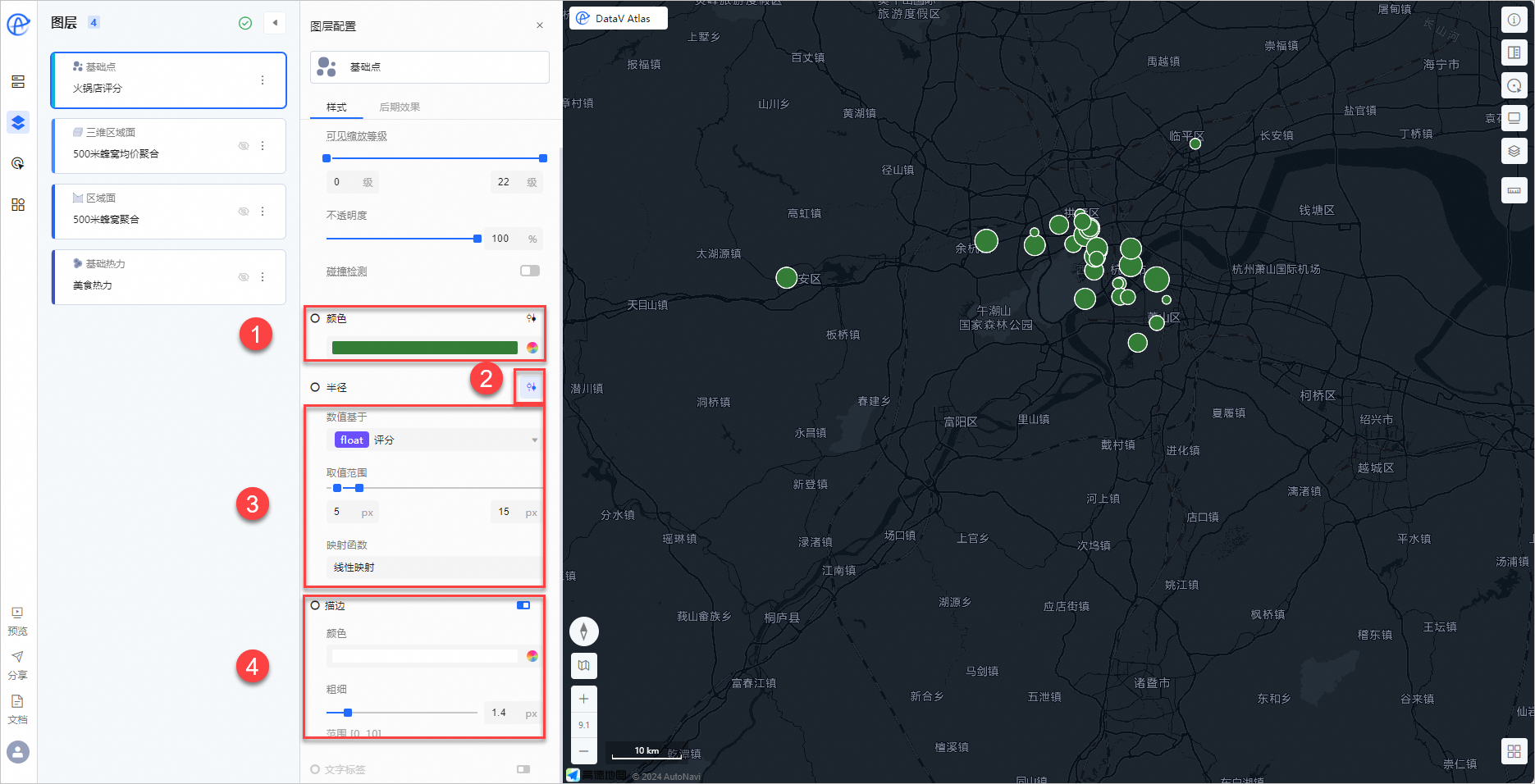Open the data source sidebar icon

tap(18, 82)
